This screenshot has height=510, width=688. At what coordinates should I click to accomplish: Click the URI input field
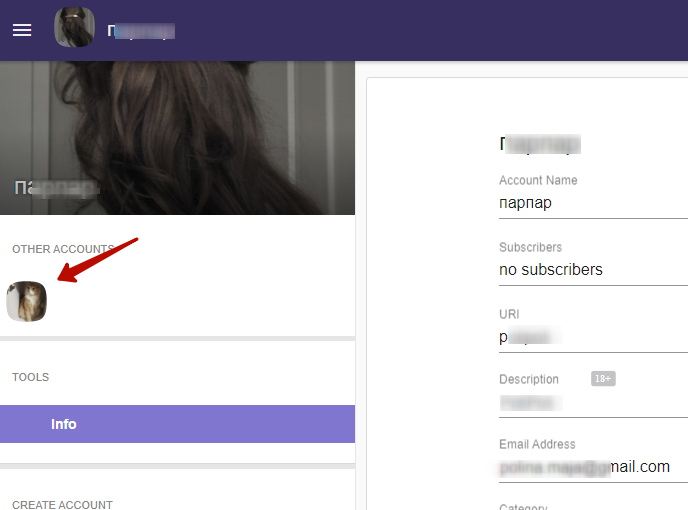(x=593, y=337)
